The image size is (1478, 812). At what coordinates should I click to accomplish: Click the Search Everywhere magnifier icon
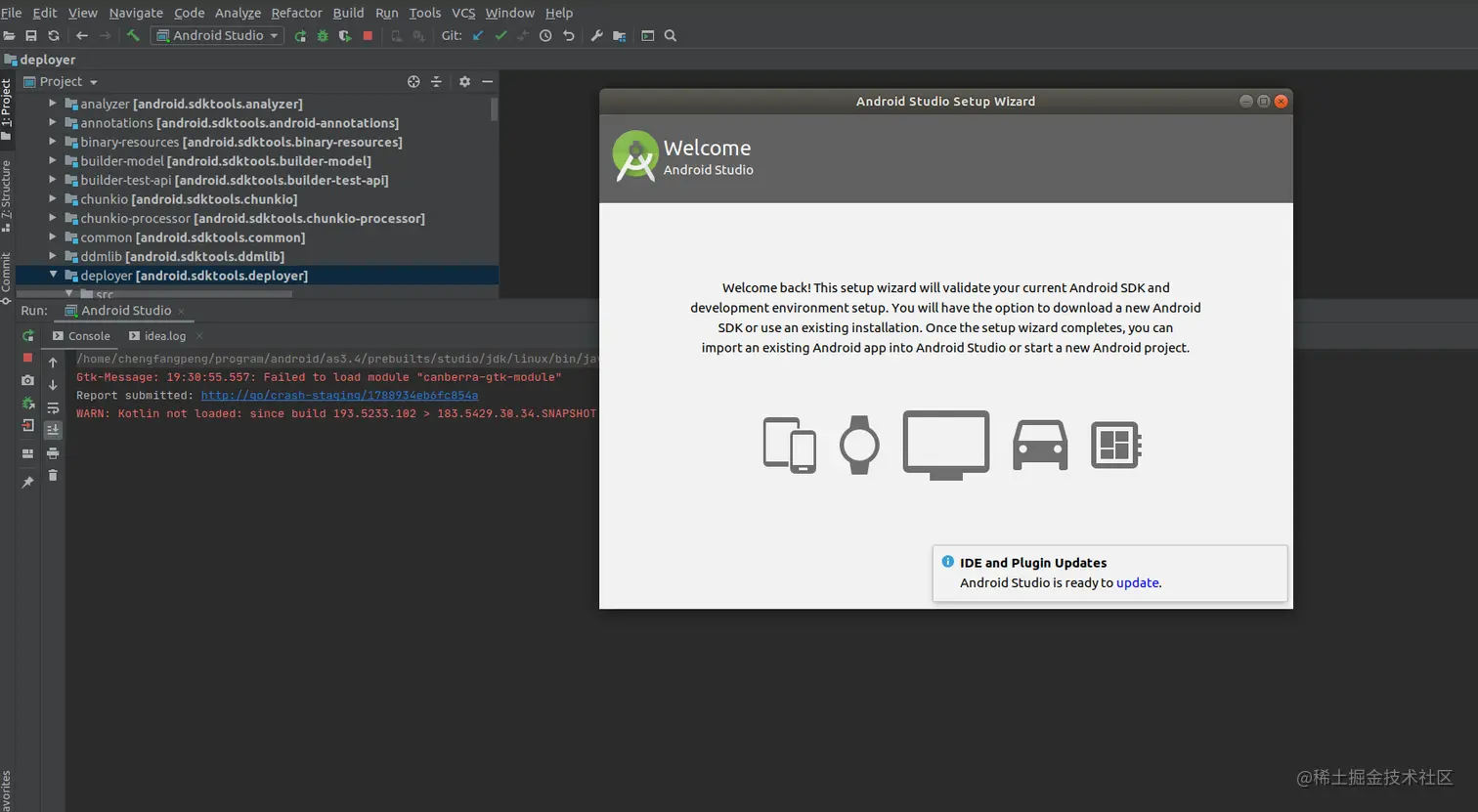pos(671,36)
